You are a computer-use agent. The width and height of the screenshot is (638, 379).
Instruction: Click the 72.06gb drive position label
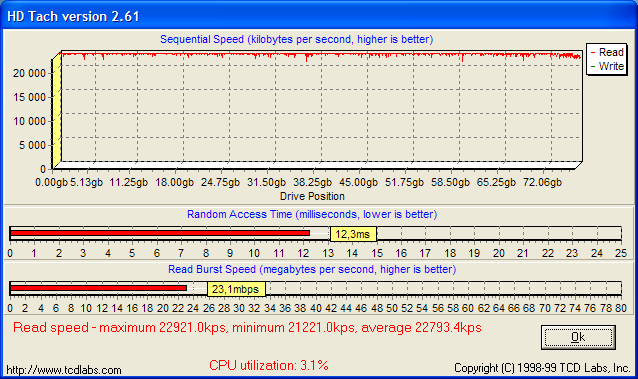[542, 182]
